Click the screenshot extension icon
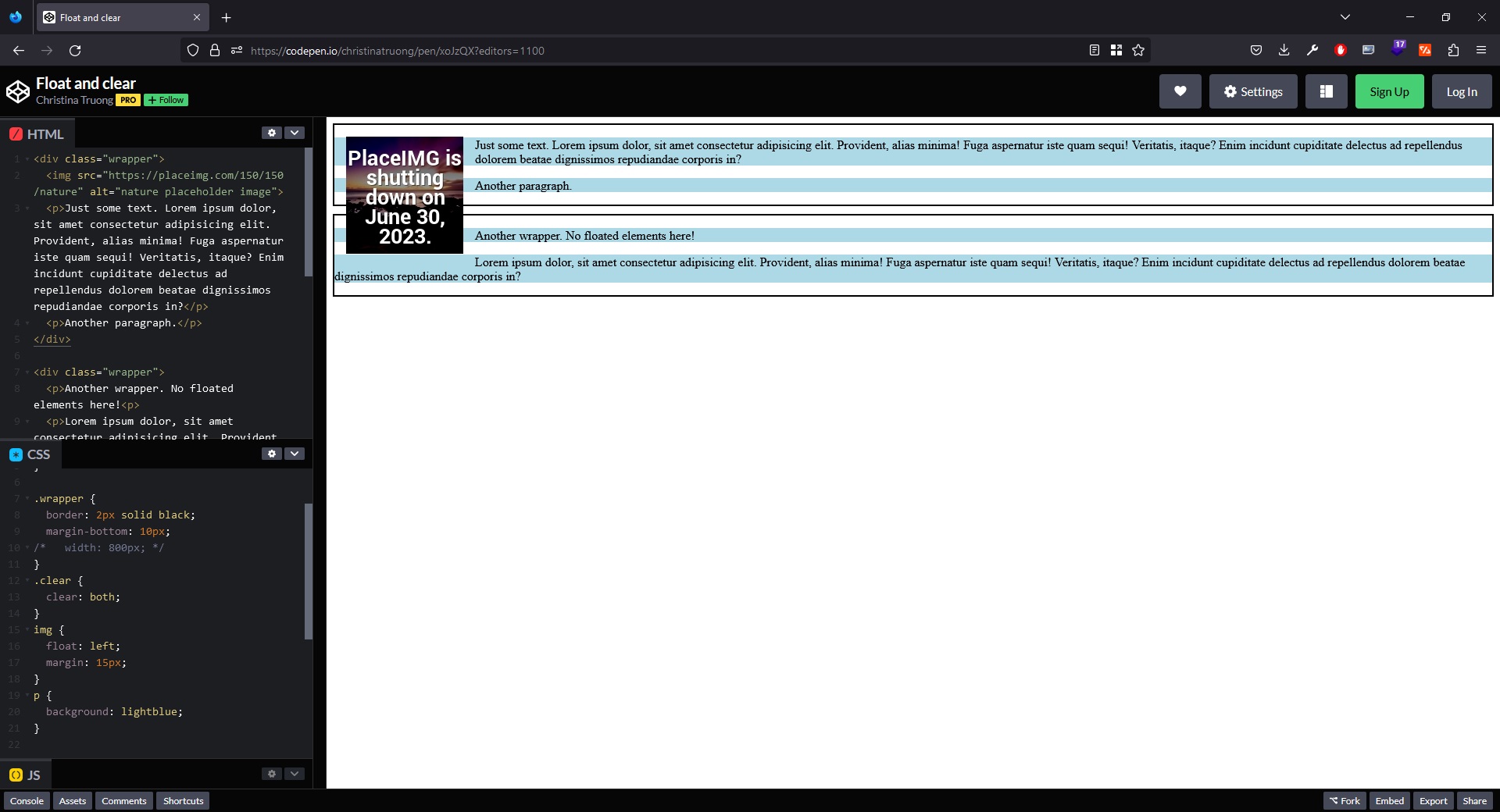The height and width of the screenshot is (812, 1500). click(1369, 50)
